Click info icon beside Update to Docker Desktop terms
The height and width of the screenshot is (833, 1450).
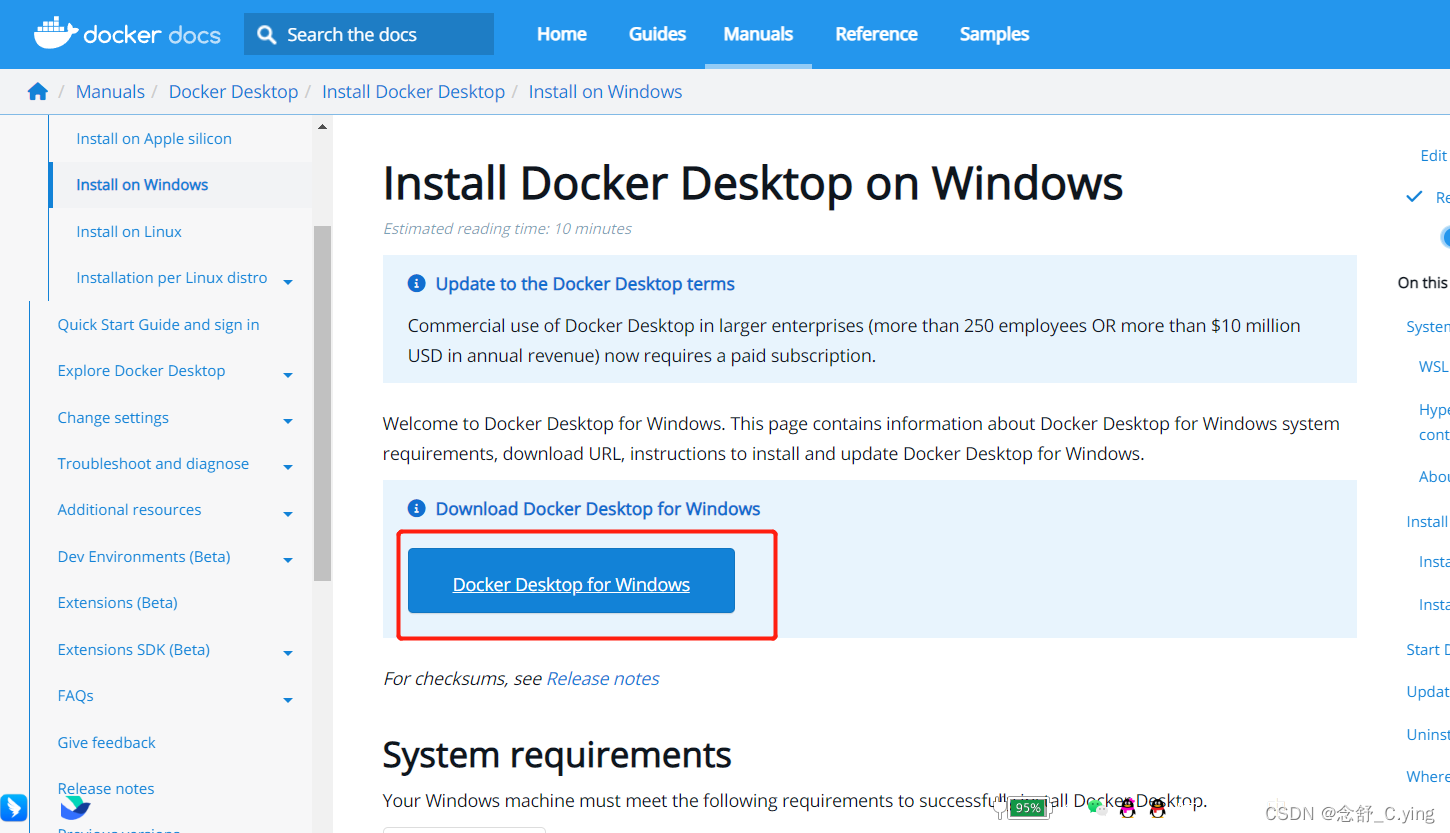point(417,284)
